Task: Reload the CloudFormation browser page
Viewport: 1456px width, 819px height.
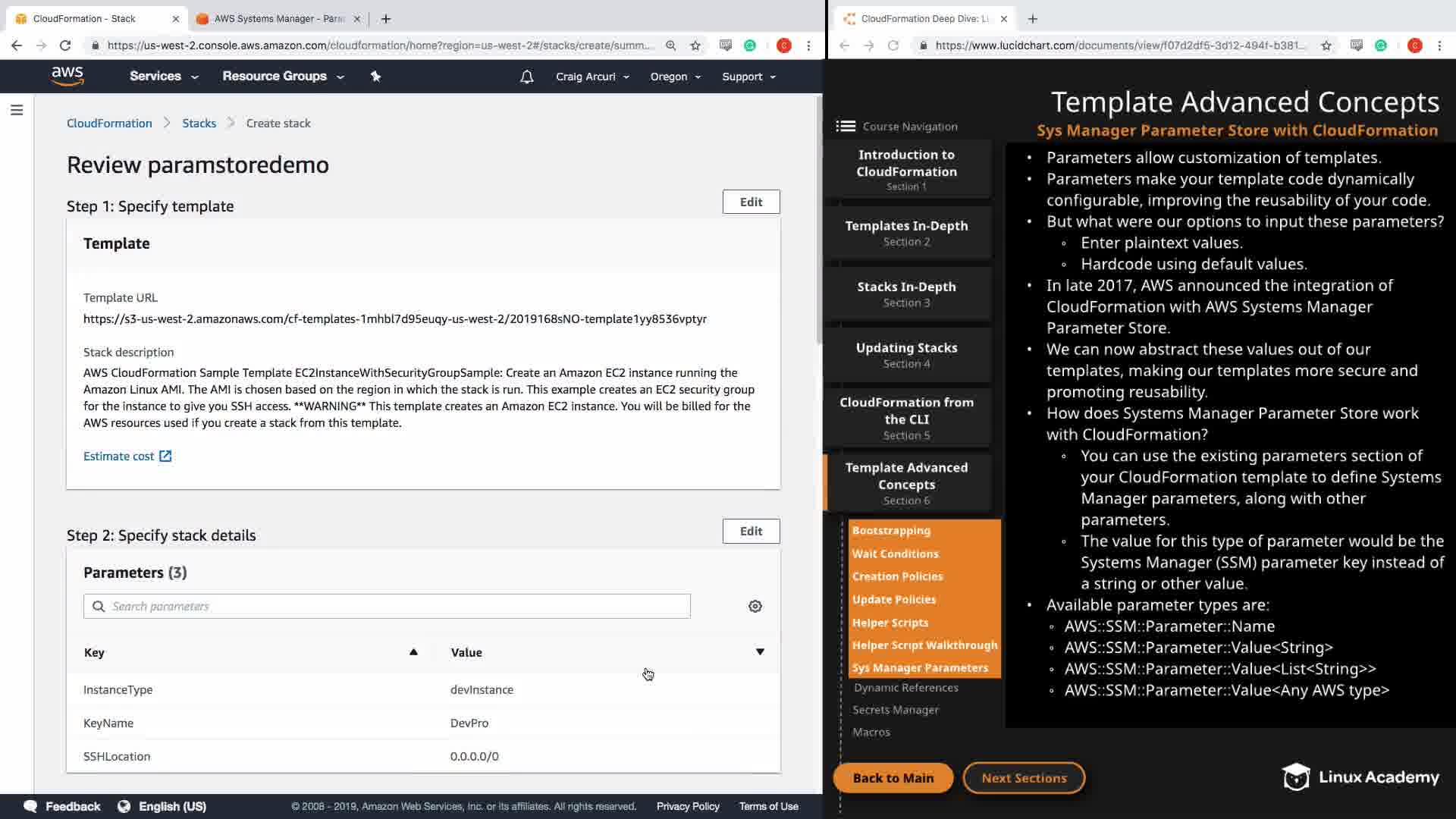Action: point(65,45)
